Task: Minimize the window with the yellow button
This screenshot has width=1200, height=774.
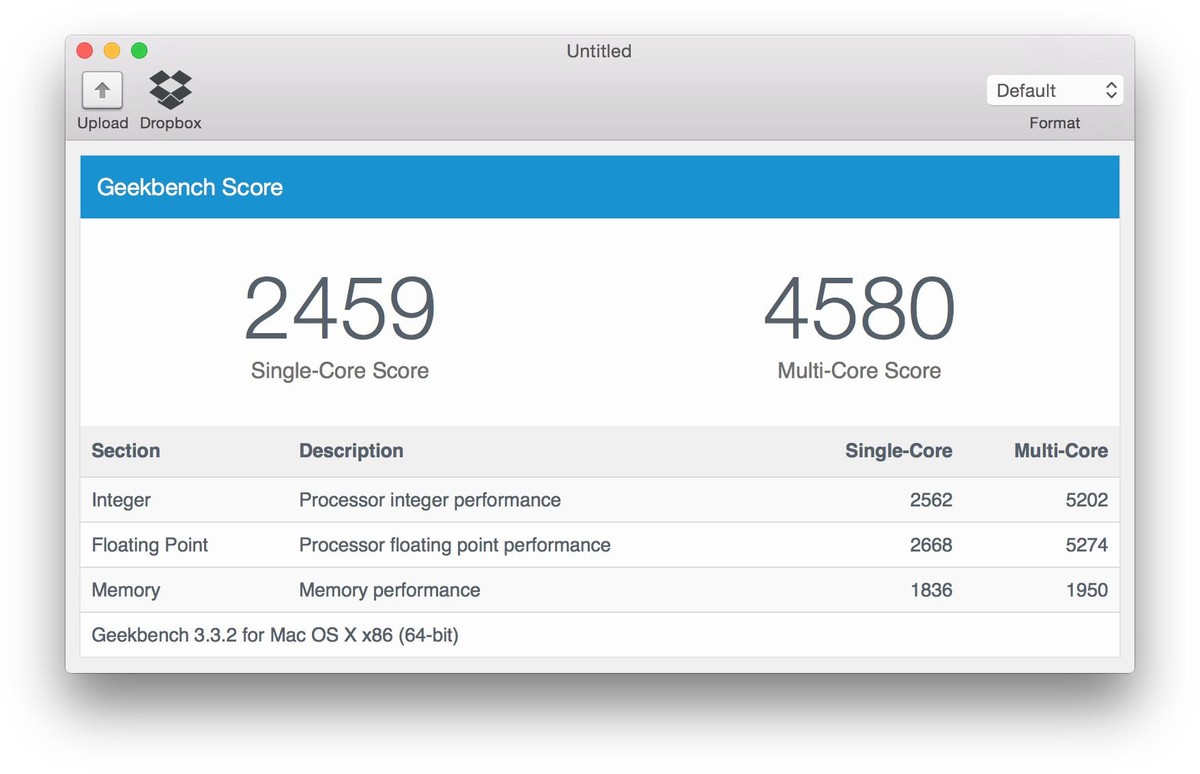Action: [x=112, y=50]
